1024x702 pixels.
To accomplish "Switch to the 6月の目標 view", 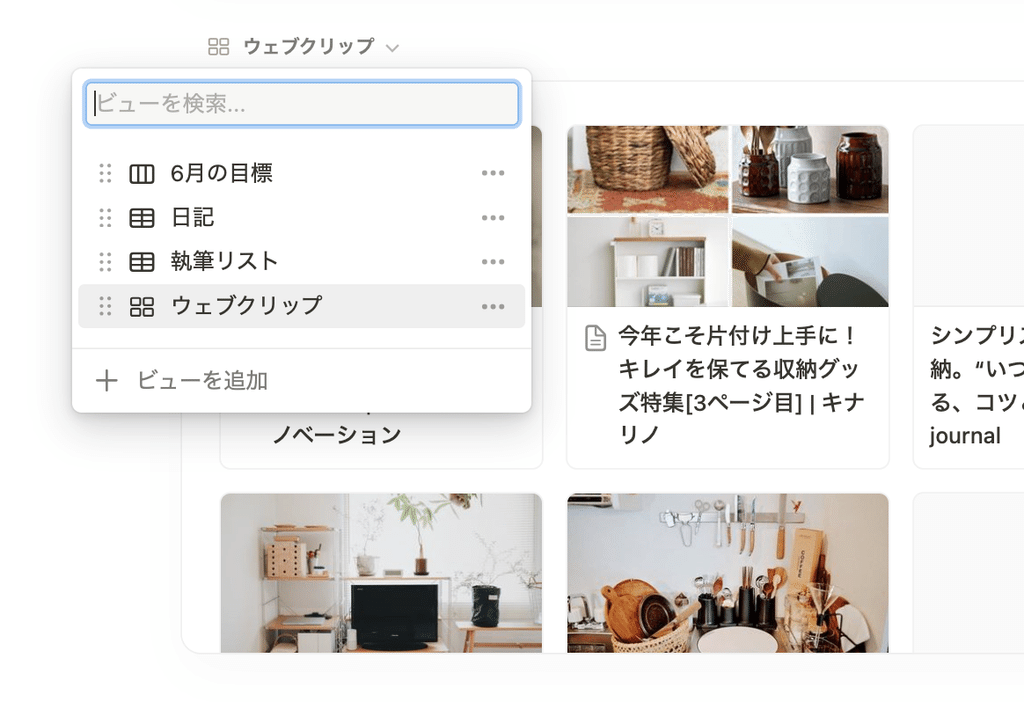I will tap(302, 174).
